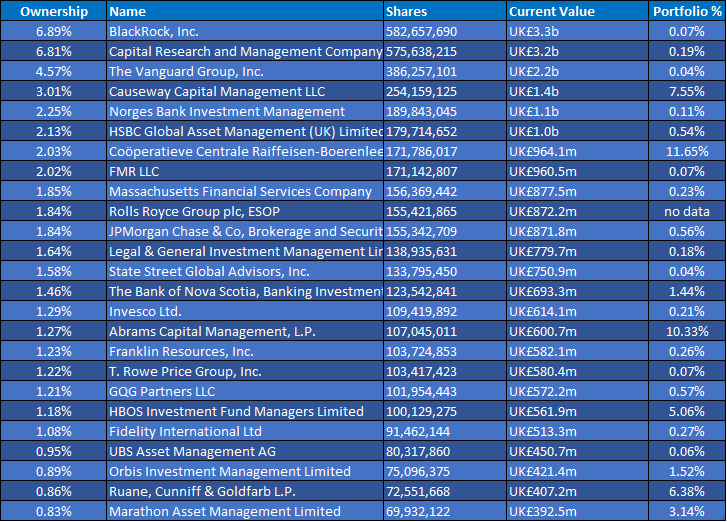Viewport: 727px width, 522px height.
Task: Select the JPMorgan Chase & Co cell
Action: coord(245,231)
